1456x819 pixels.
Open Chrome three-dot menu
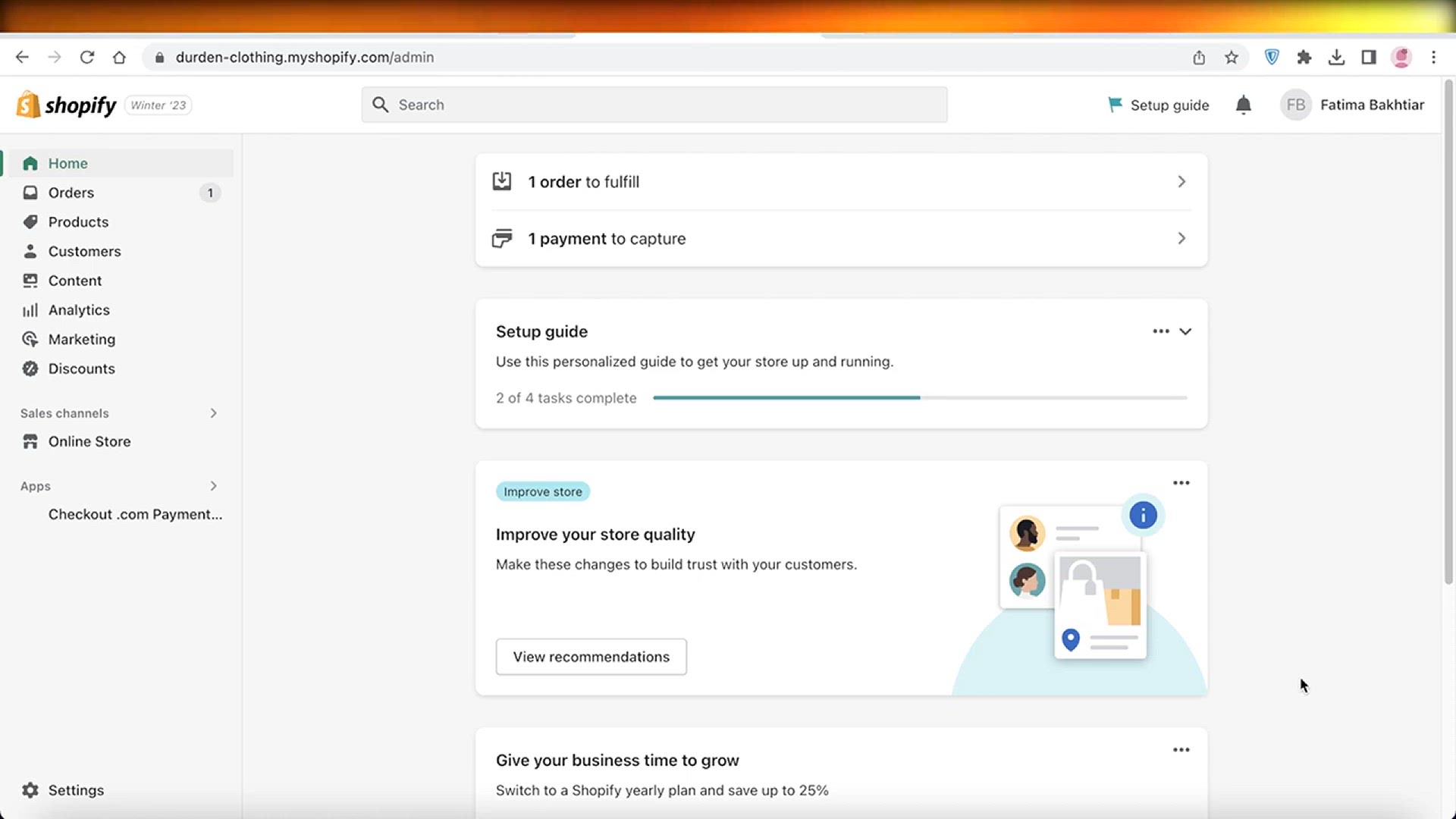point(1433,57)
